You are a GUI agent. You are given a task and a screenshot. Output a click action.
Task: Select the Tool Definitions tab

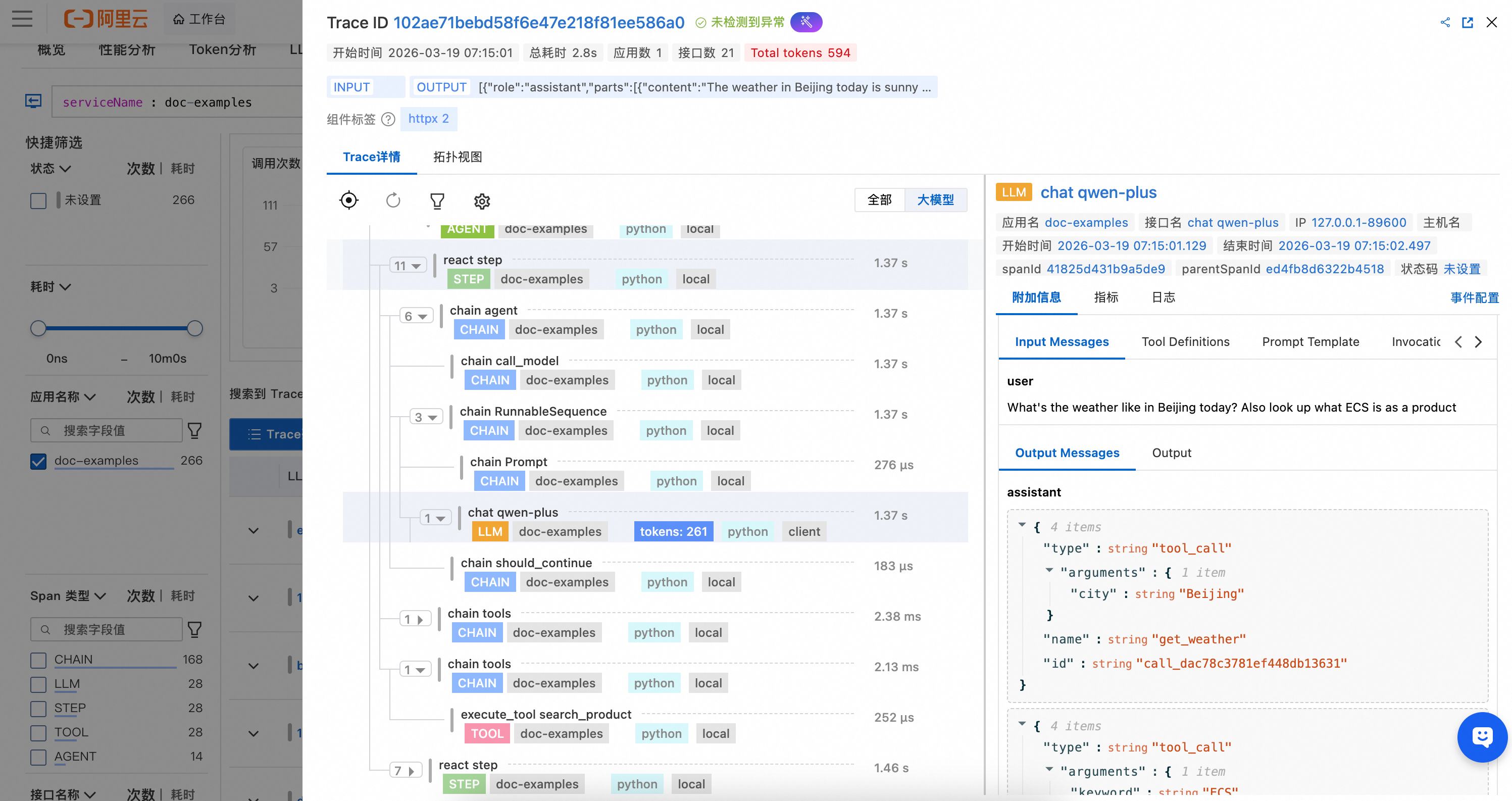(x=1185, y=342)
